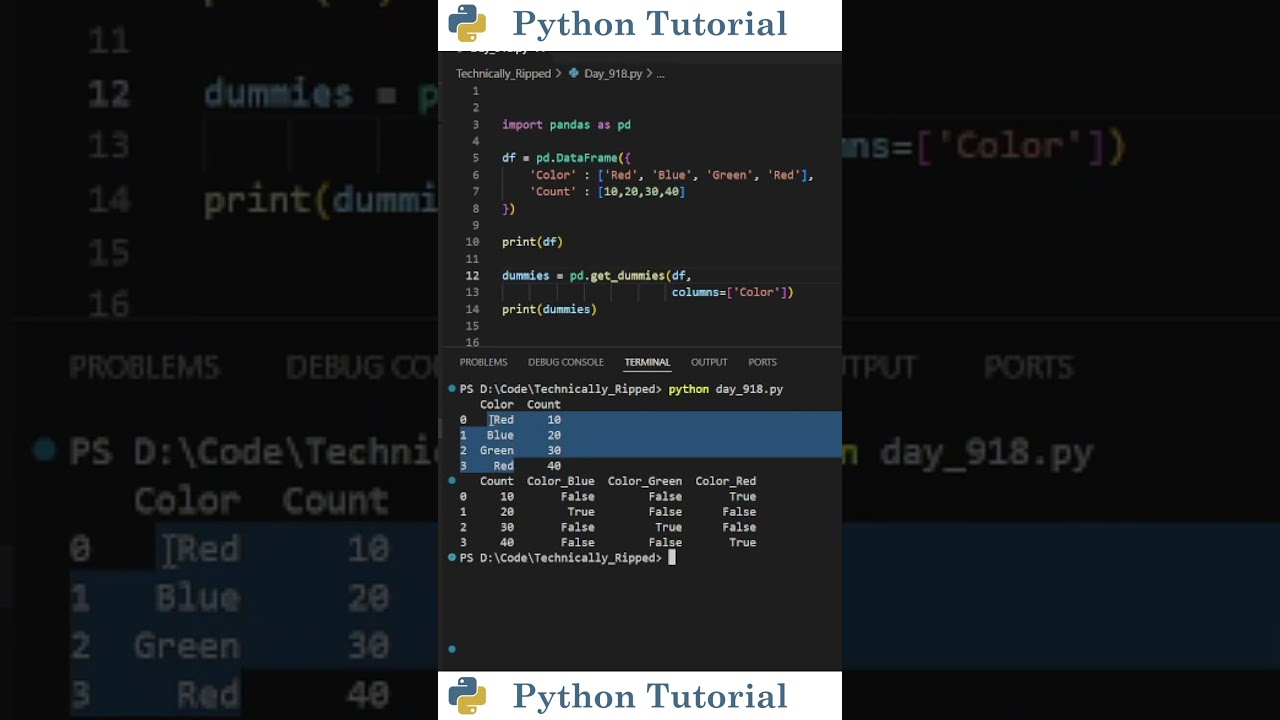The image size is (1280, 720).
Task: Click the 'Color_Red' column header in terminal output
Action: 726,481
